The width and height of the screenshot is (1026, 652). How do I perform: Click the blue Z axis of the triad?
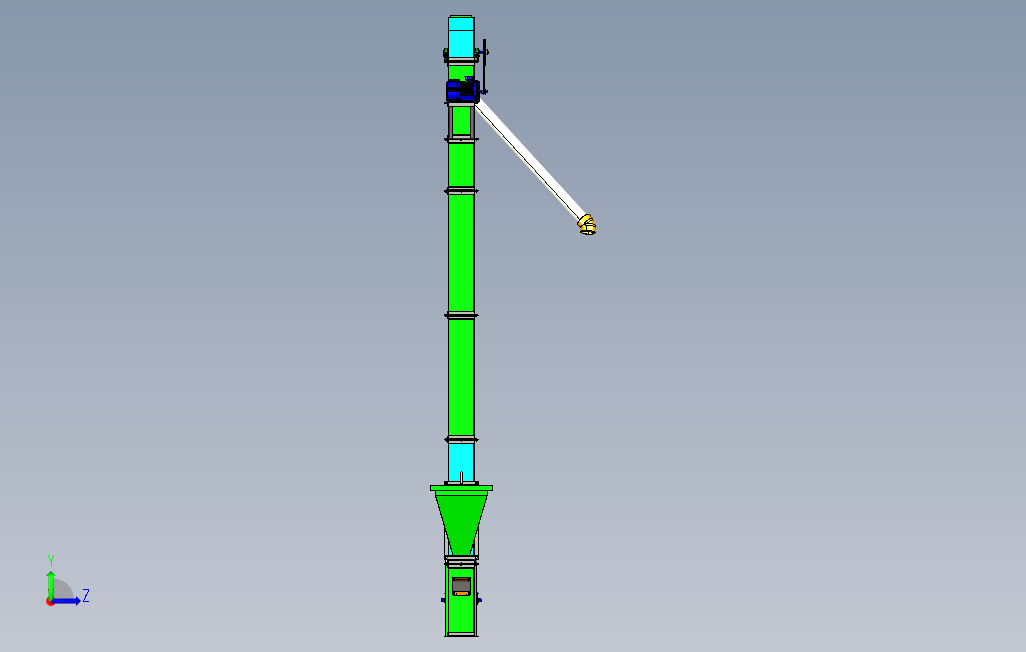point(67,601)
